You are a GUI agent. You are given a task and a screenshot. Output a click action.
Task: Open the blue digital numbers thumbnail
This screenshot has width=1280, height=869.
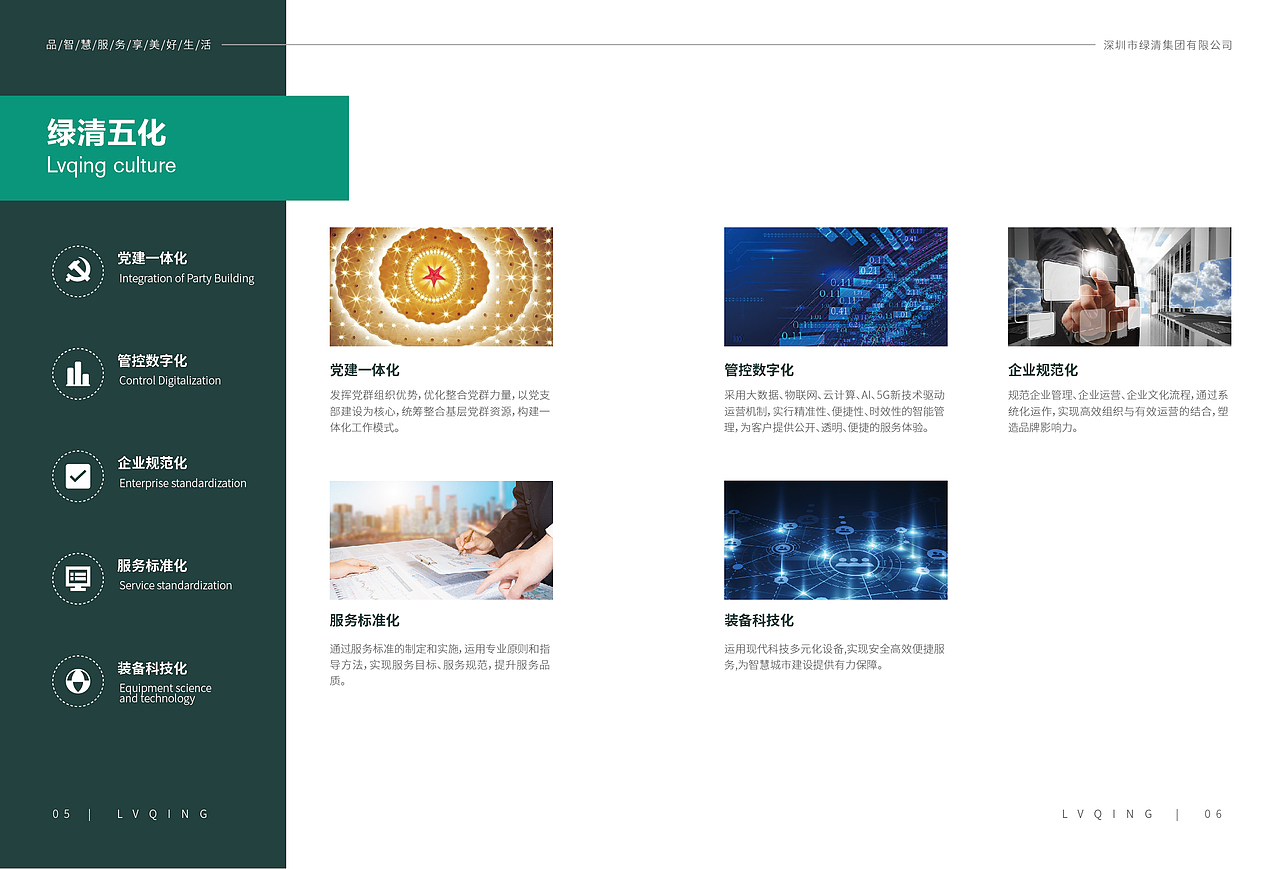[x=835, y=287]
